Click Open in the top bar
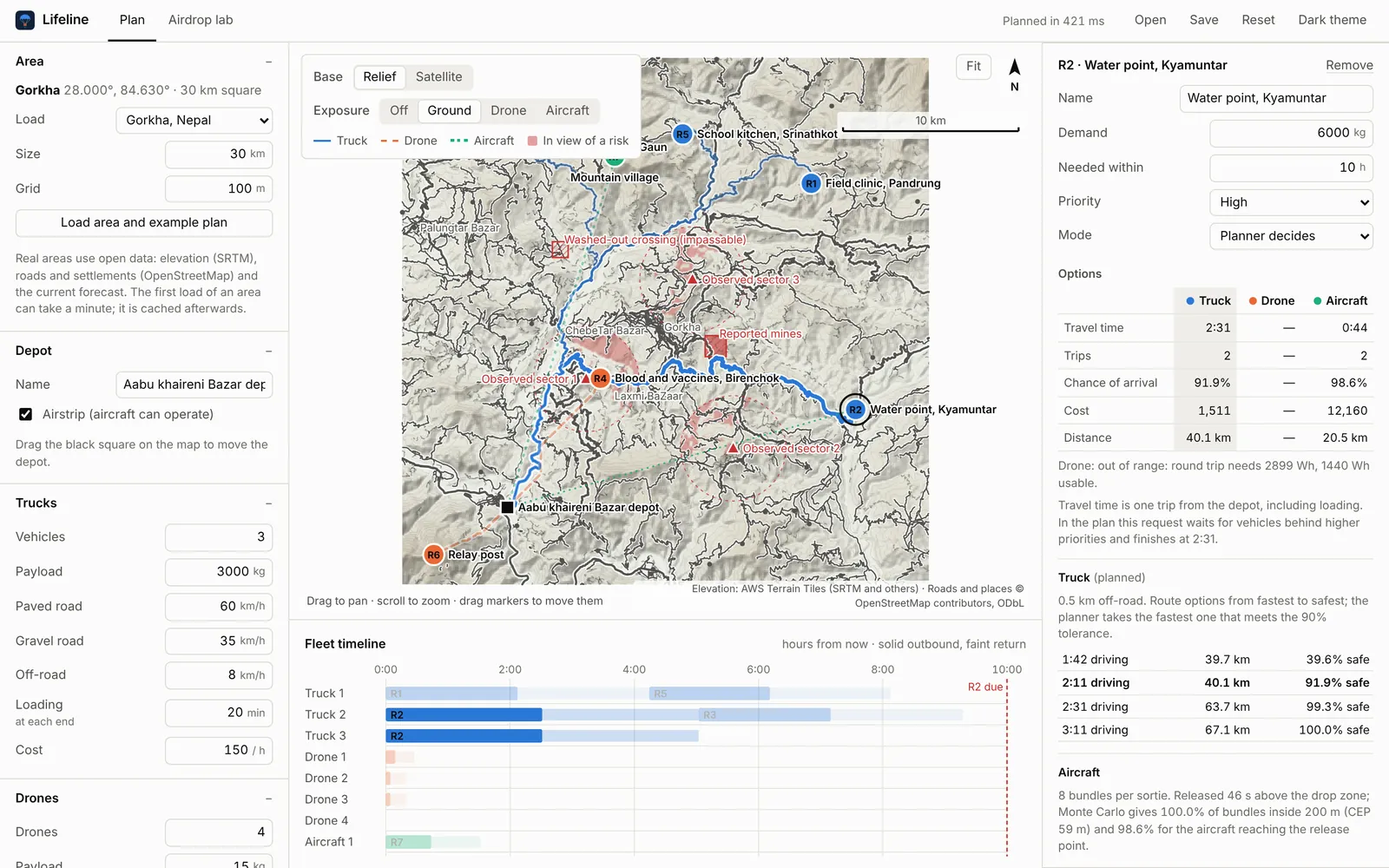Image resolution: width=1389 pixels, height=868 pixels. pos(1150,20)
